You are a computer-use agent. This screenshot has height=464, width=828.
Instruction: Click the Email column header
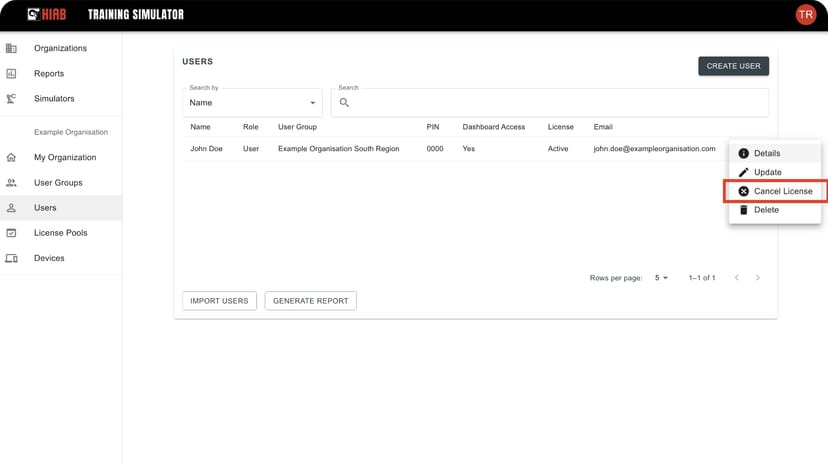point(603,127)
